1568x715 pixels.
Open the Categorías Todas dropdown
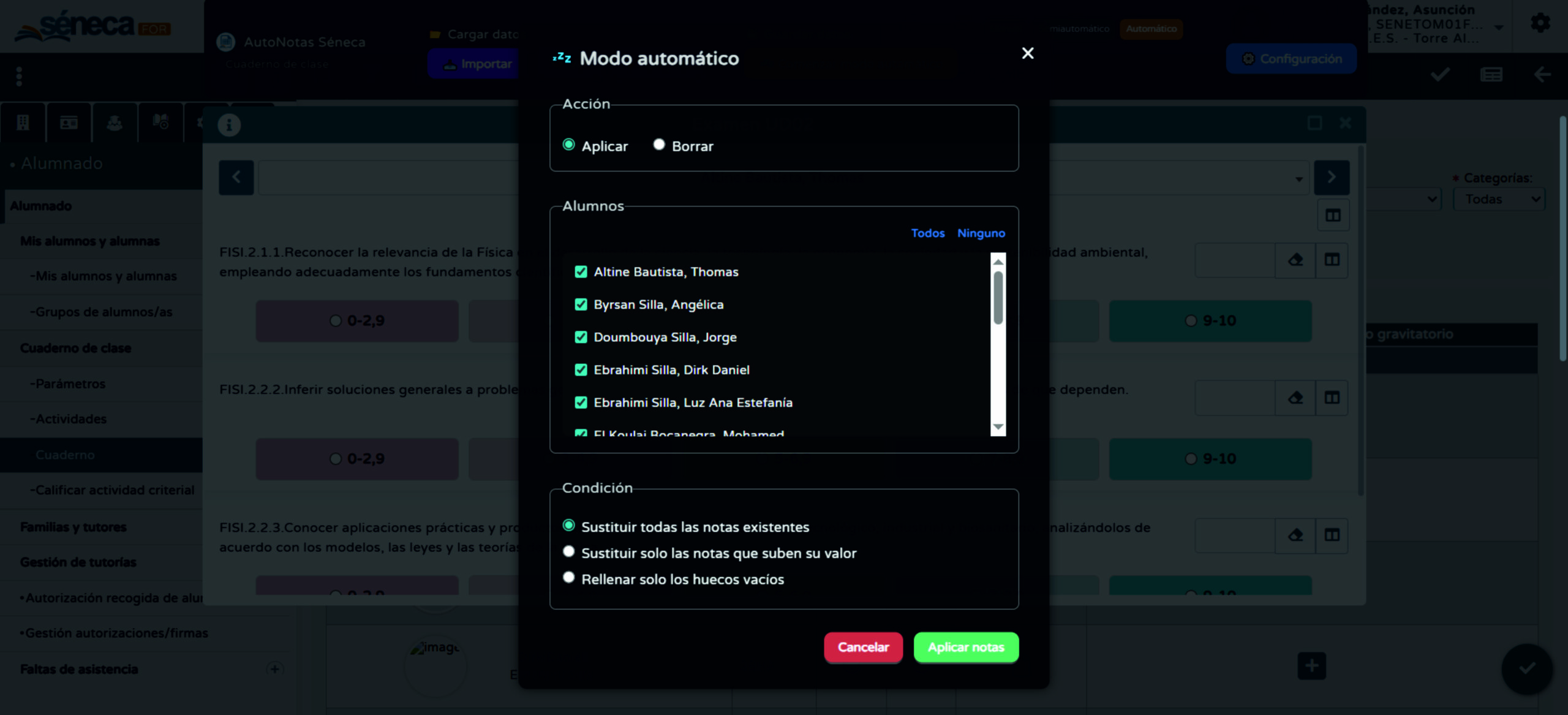point(1499,199)
